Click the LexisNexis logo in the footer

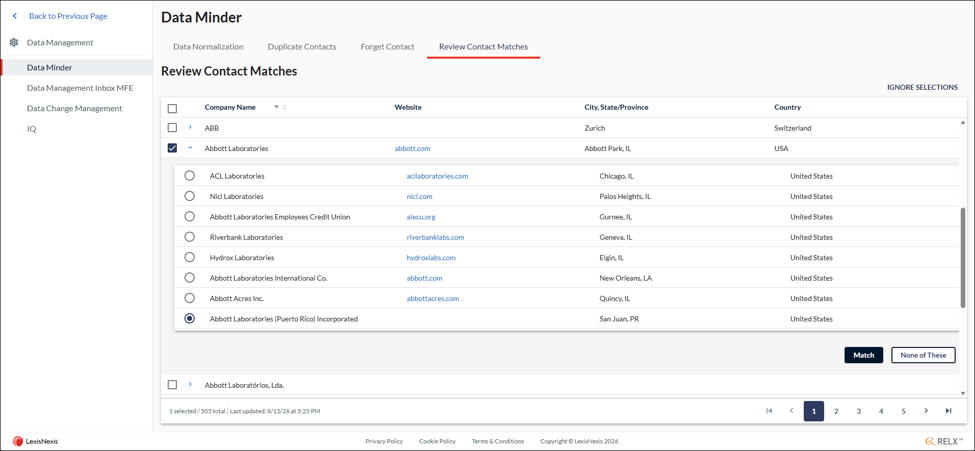tap(35, 441)
